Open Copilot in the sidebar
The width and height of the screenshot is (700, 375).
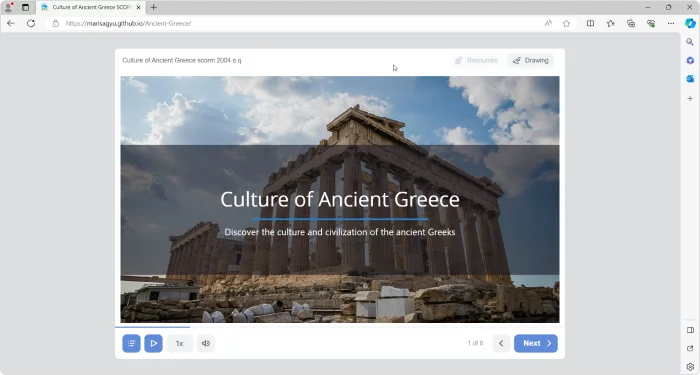[x=690, y=23]
